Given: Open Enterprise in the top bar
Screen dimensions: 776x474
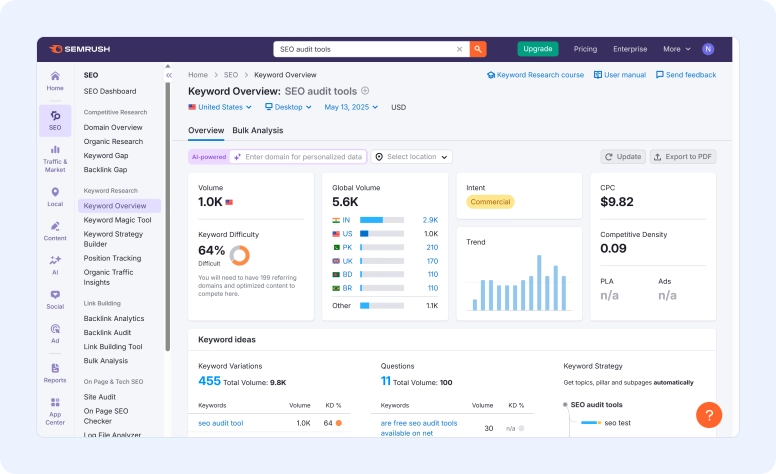Looking at the screenshot, I should [x=630, y=49].
